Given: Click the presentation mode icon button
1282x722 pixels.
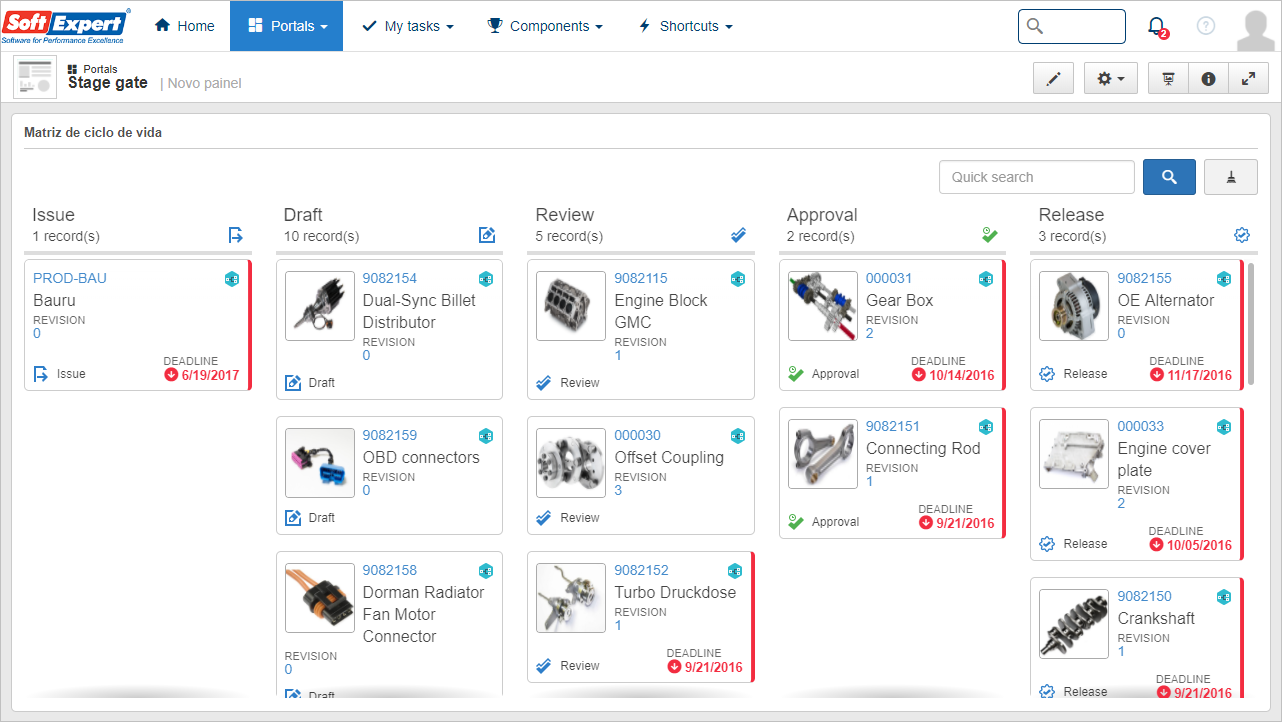Looking at the screenshot, I should tap(1168, 78).
